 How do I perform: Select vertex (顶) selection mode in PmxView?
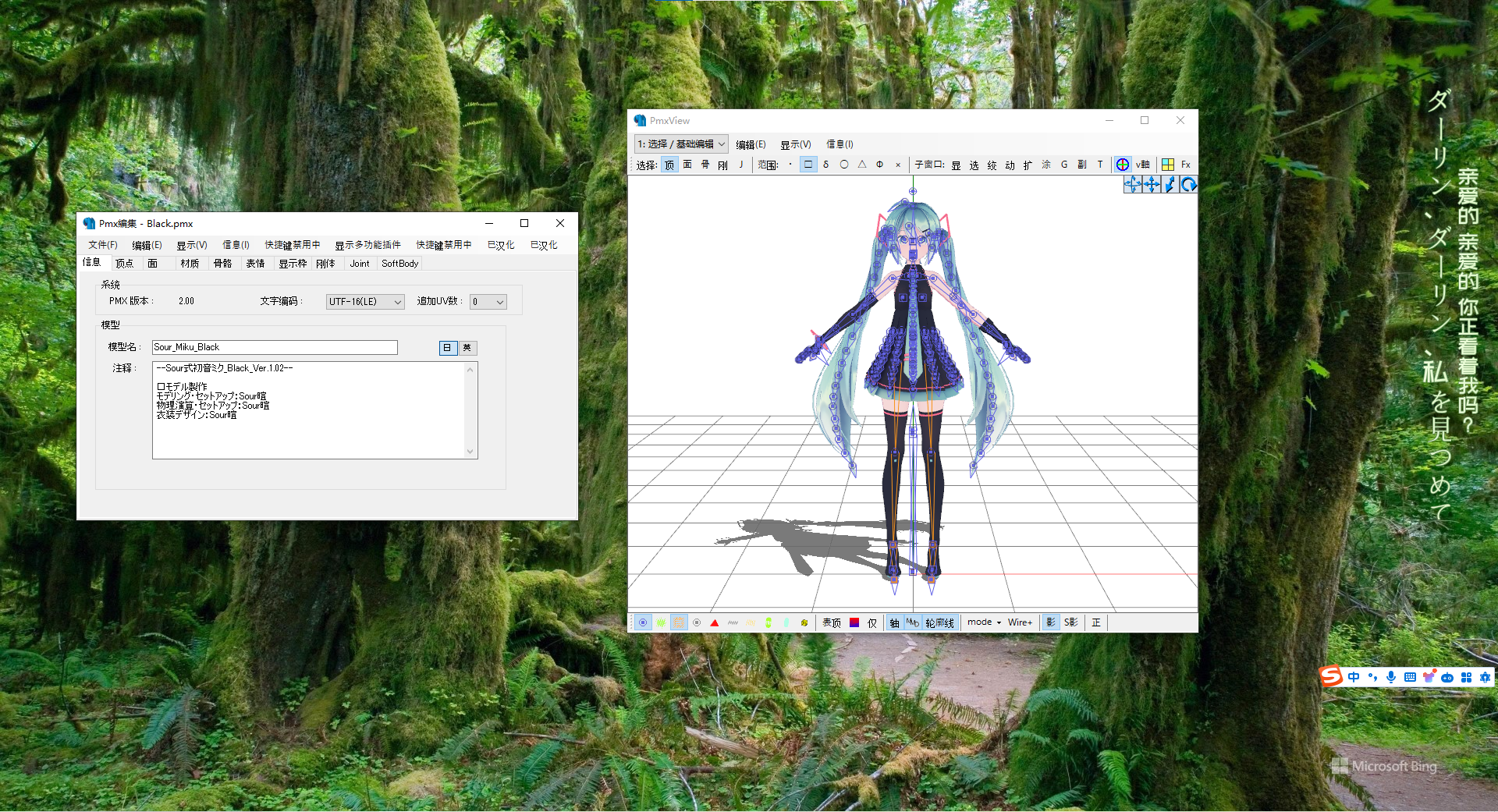(x=669, y=165)
